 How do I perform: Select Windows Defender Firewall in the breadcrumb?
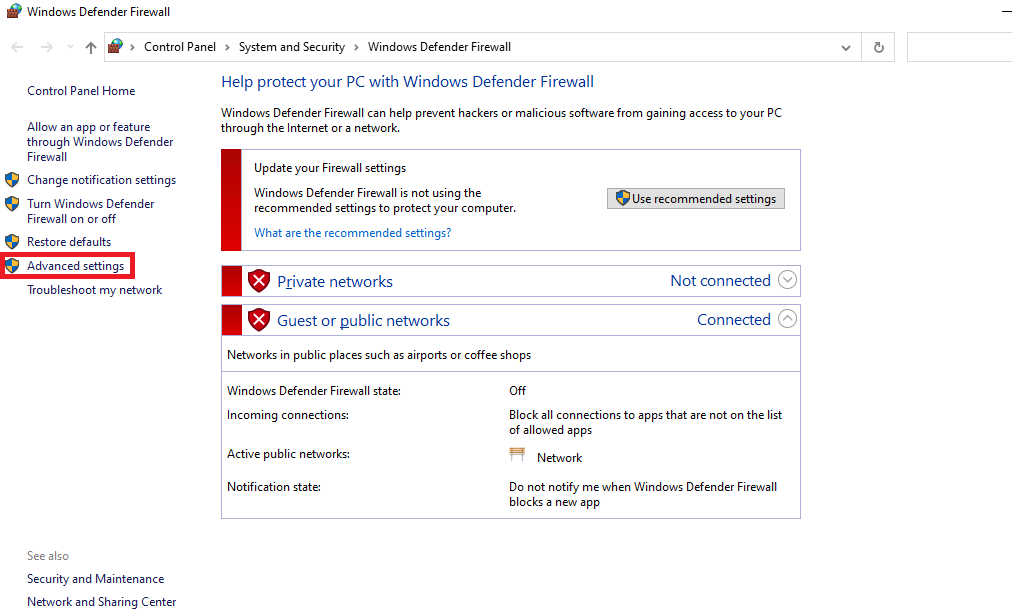click(440, 47)
